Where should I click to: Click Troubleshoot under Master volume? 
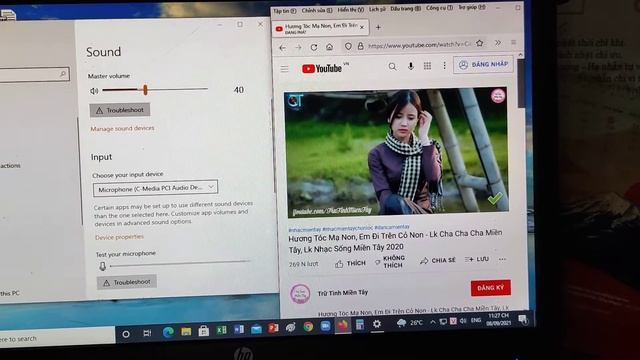(120, 110)
